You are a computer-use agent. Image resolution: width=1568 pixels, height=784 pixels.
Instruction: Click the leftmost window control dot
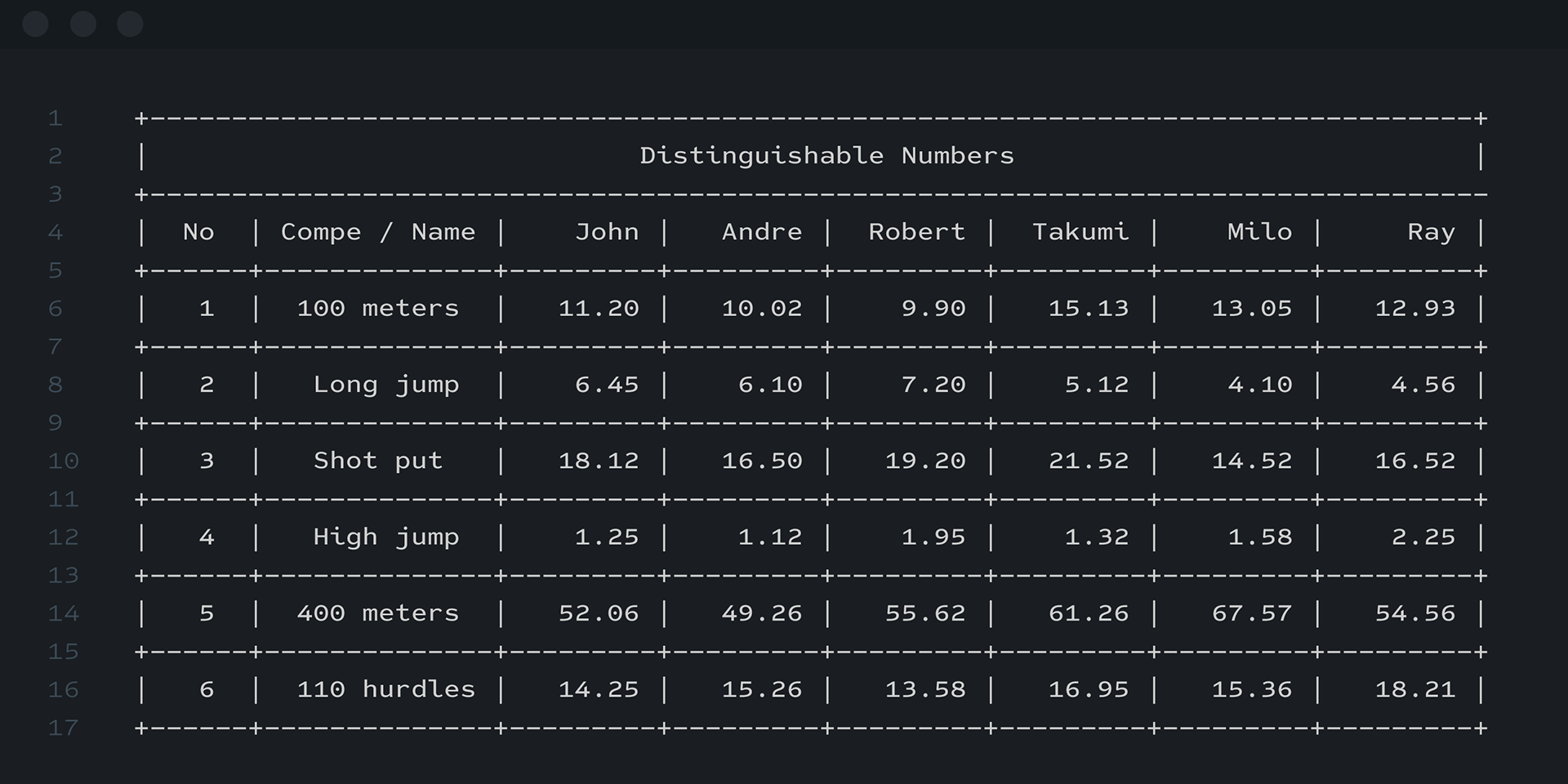click(35, 24)
